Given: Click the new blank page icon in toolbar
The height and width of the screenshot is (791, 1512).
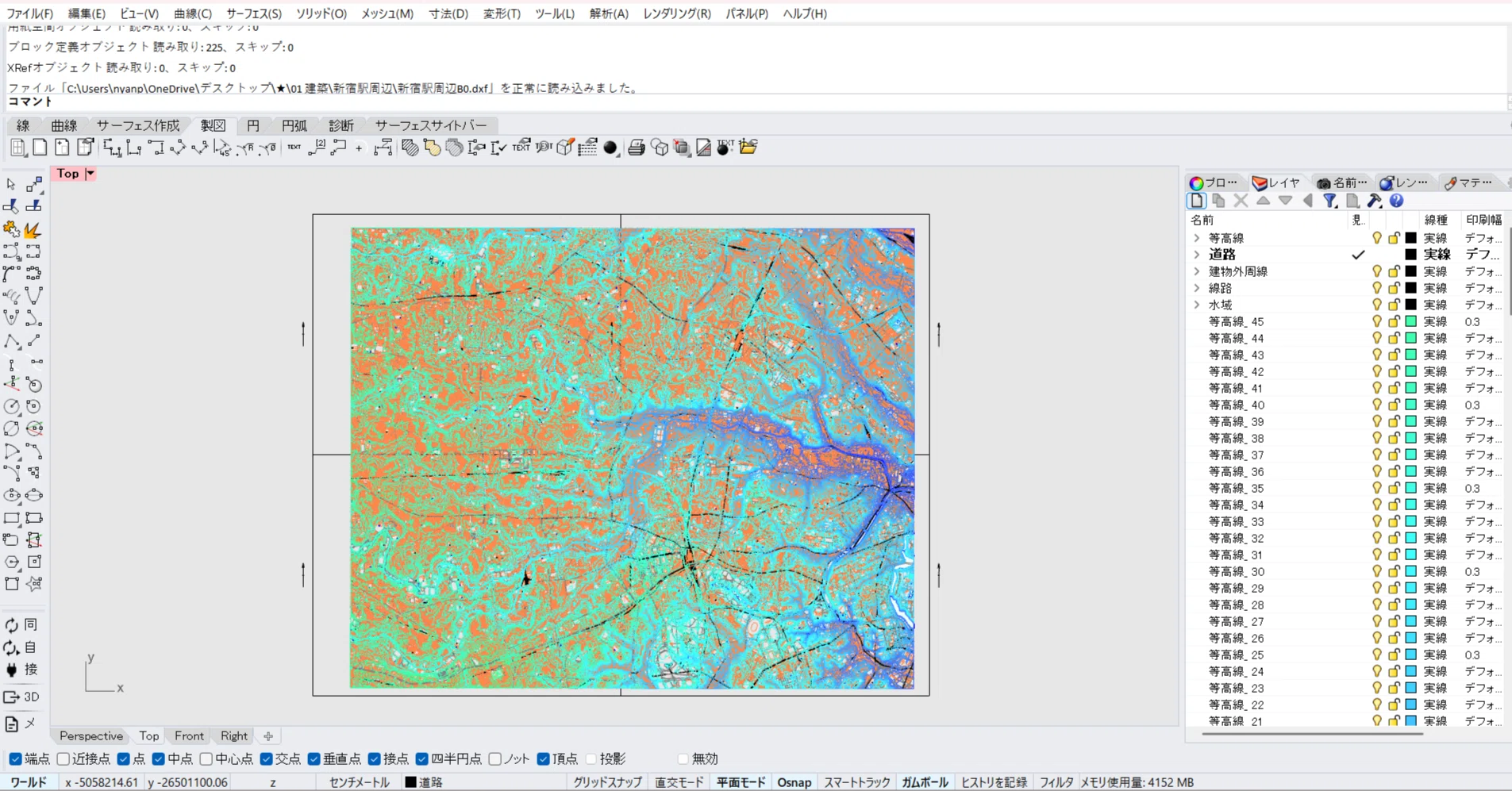Looking at the screenshot, I should coord(40,148).
